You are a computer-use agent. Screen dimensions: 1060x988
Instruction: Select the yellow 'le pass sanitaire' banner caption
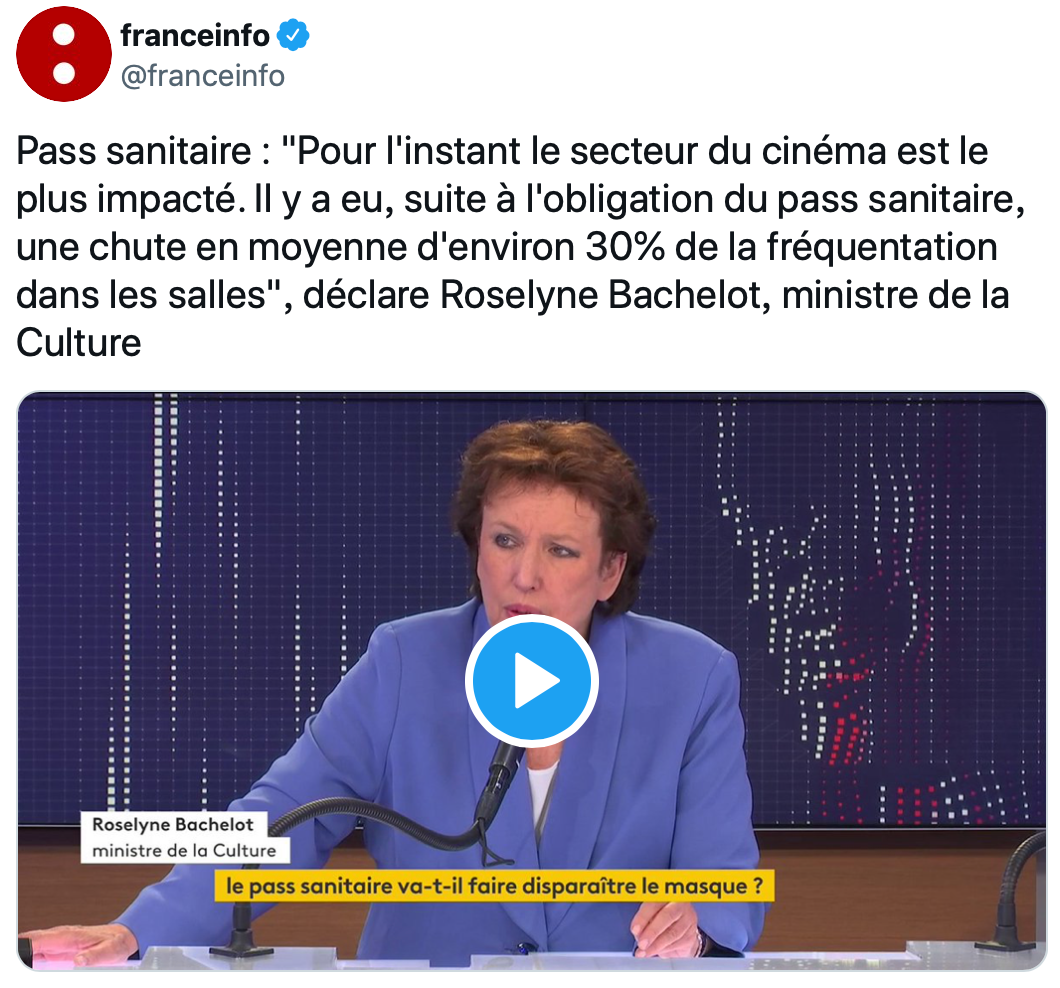pos(494,886)
